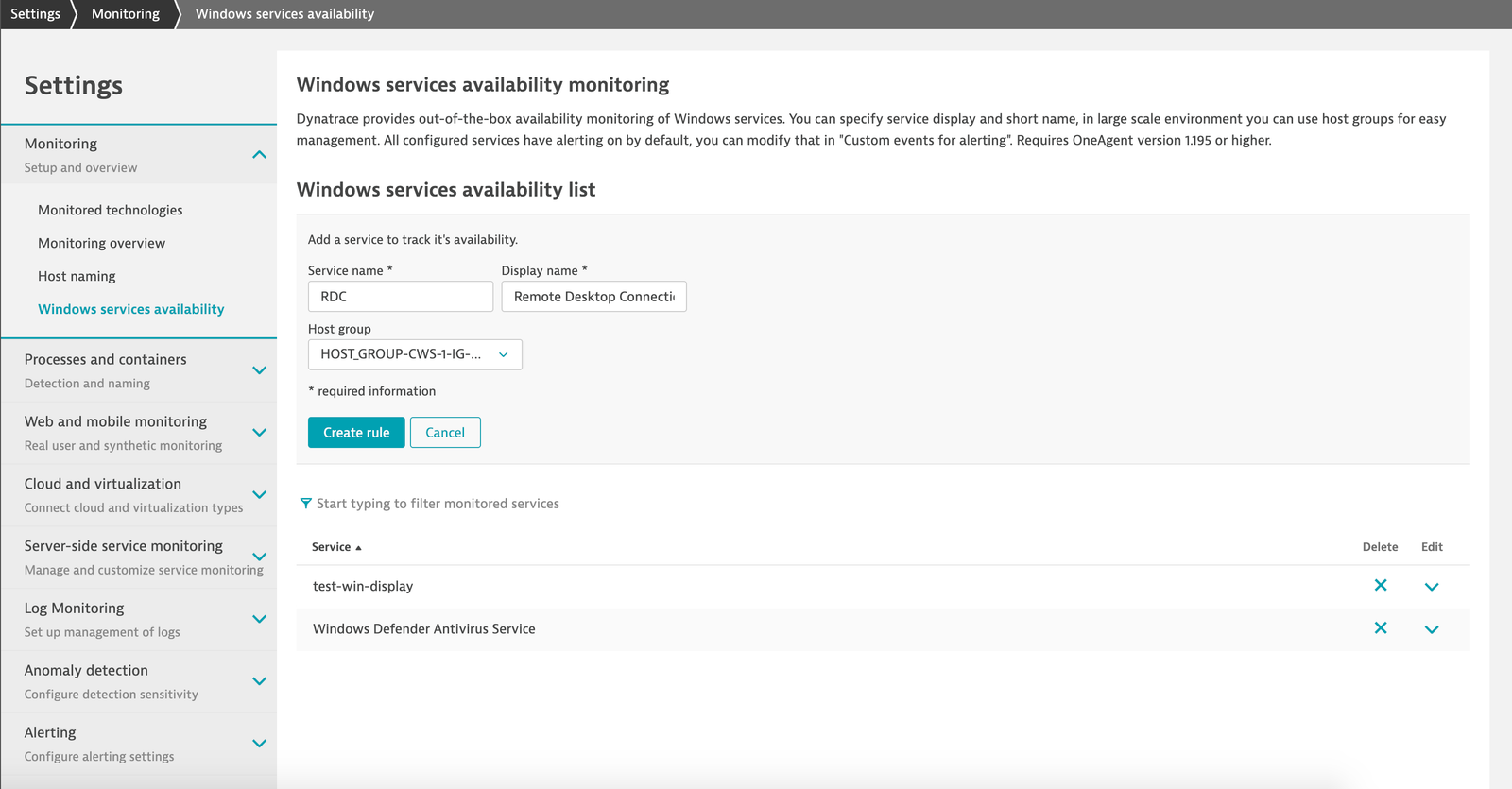
Task: Expand Web and mobile monitoring section
Action: [x=259, y=433]
